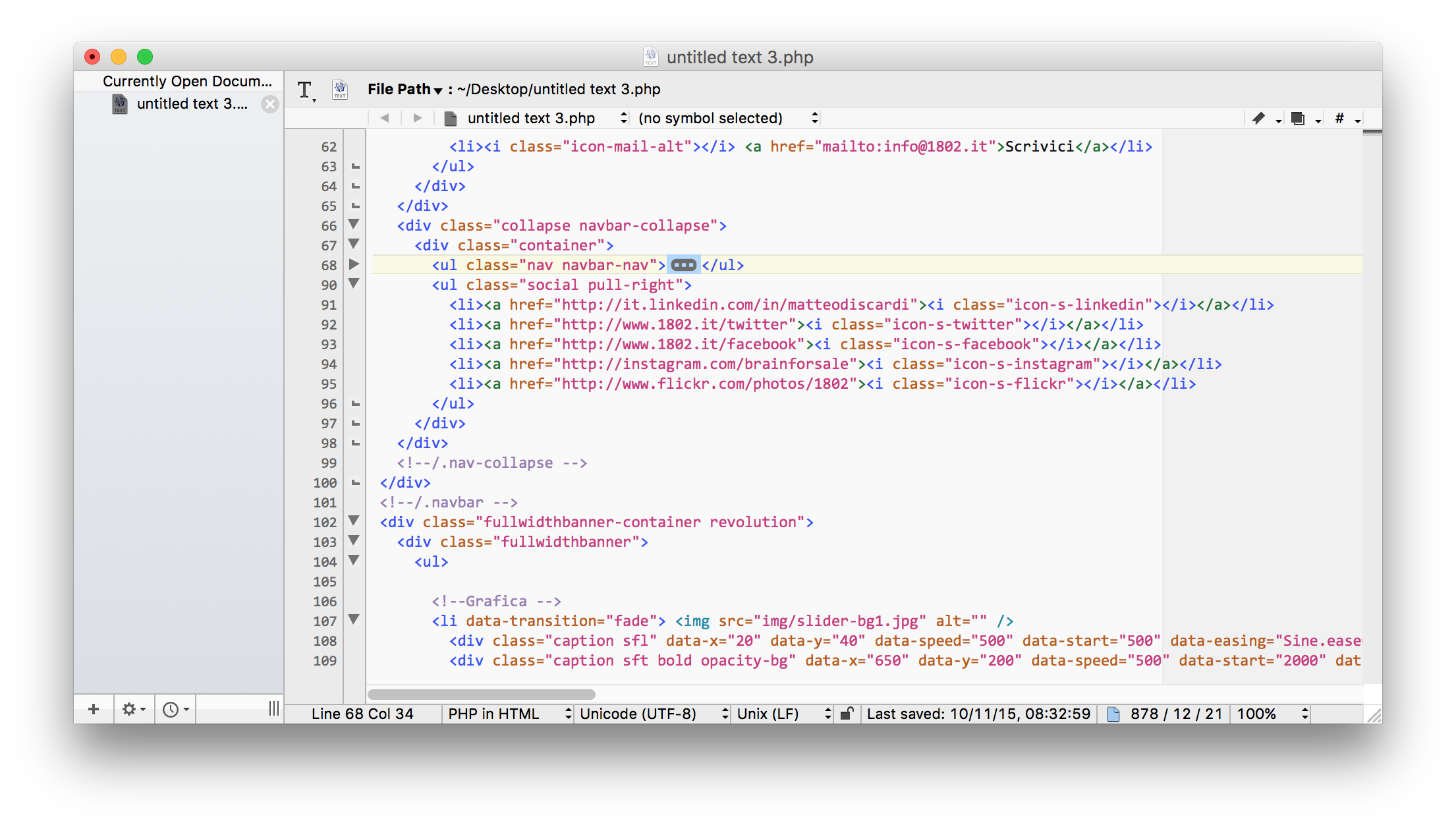
Task: Click the pencil marker icon in navigation bar
Action: [x=1259, y=119]
